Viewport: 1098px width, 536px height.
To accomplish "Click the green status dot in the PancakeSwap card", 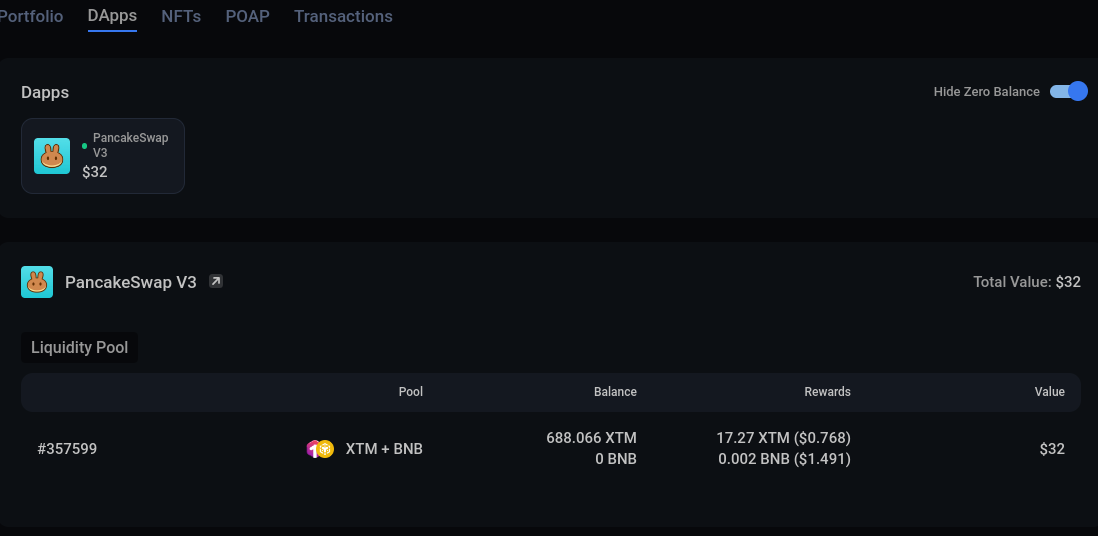I will coord(84,146).
